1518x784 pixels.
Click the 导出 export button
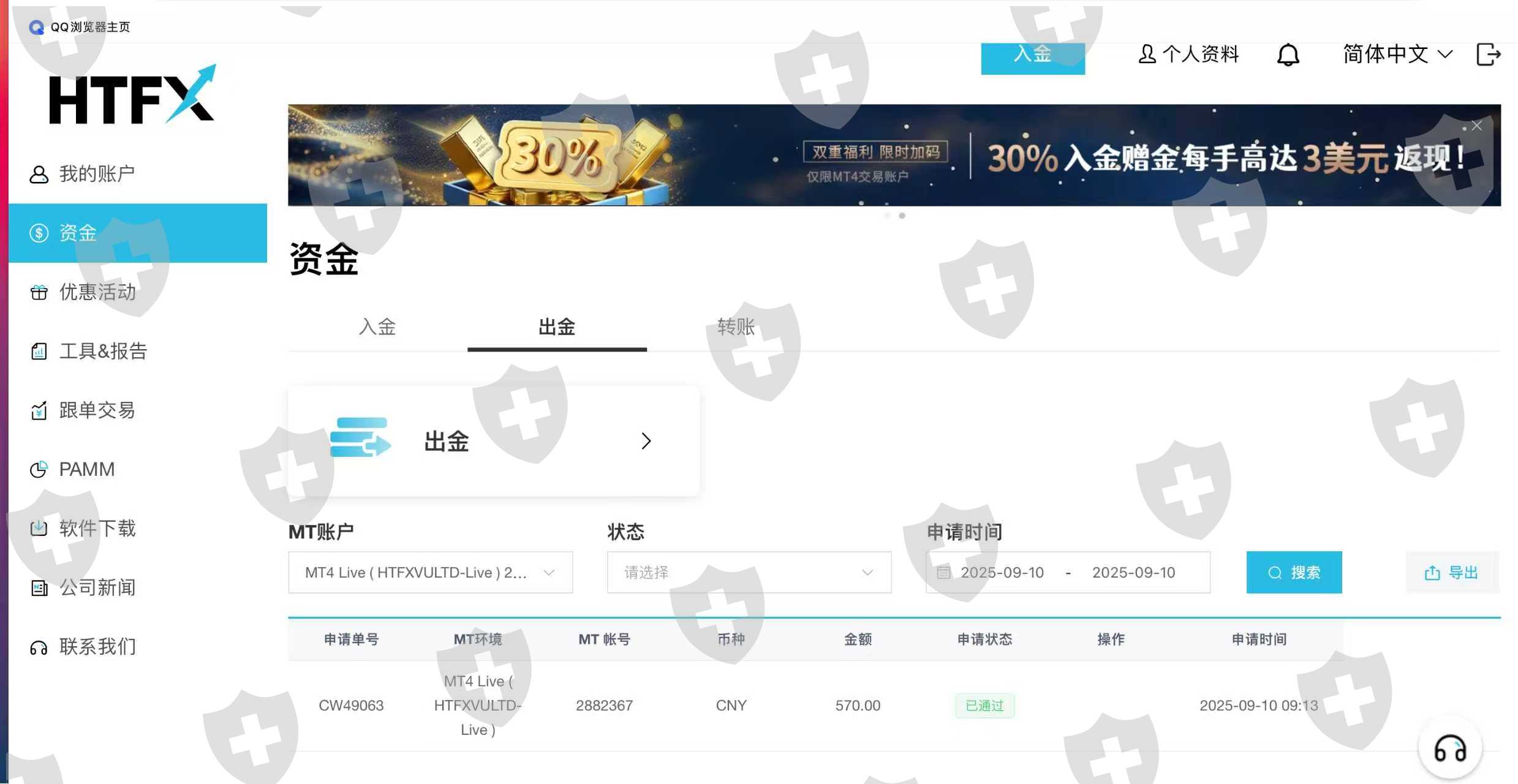coord(1452,572)
